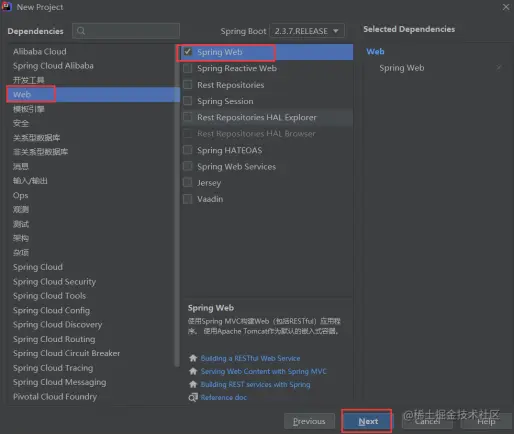The height and width of the screenshot is (435, 514).
Task: Select the Alibaba Cloud category
Action: (x=39, y=51)
